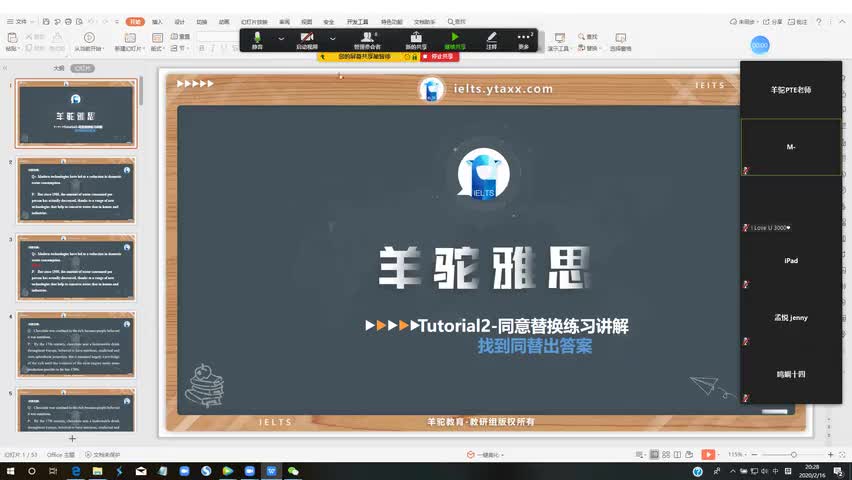Start slideshow from current slide icon
852x480 pixels.
(x=89, y=38)
